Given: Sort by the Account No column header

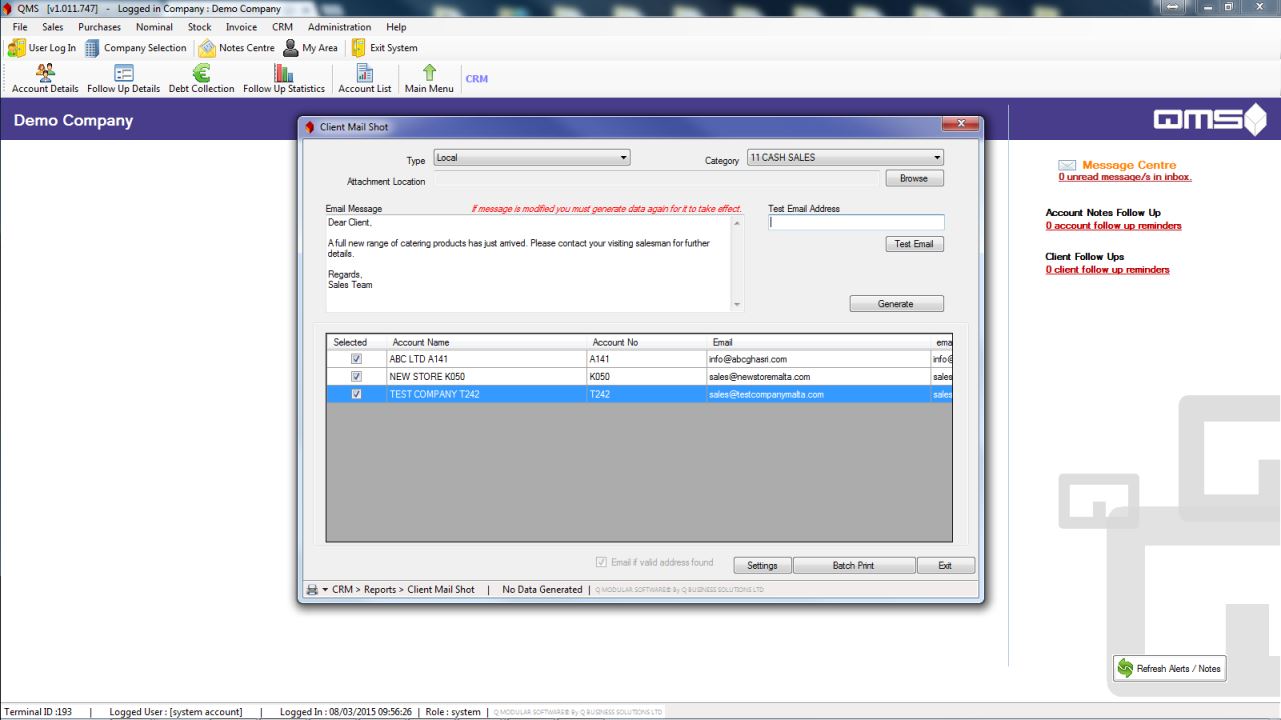Looking at the screenshot, I should click(x=646, y=342).
